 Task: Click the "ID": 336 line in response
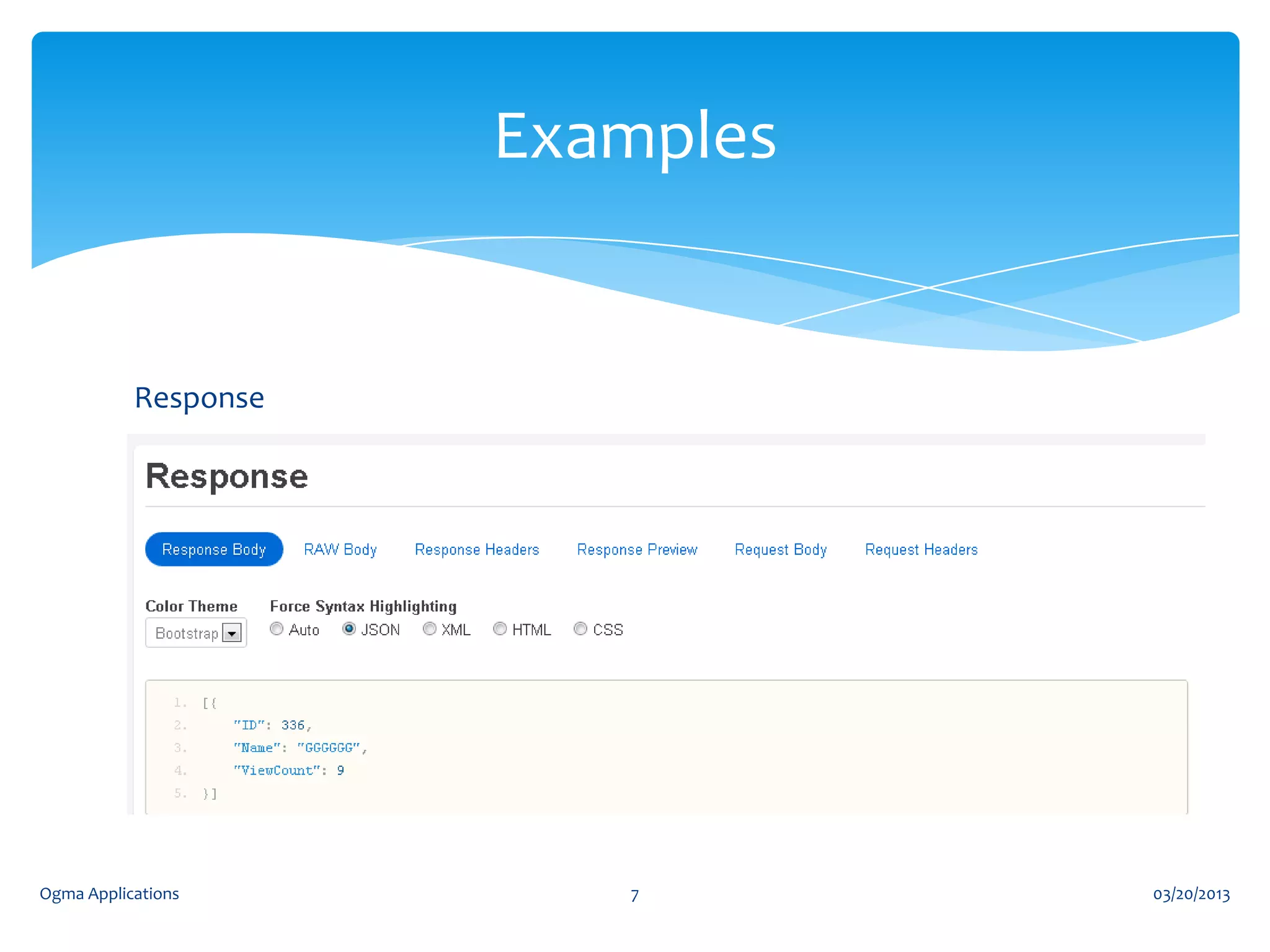coord(272,725)
